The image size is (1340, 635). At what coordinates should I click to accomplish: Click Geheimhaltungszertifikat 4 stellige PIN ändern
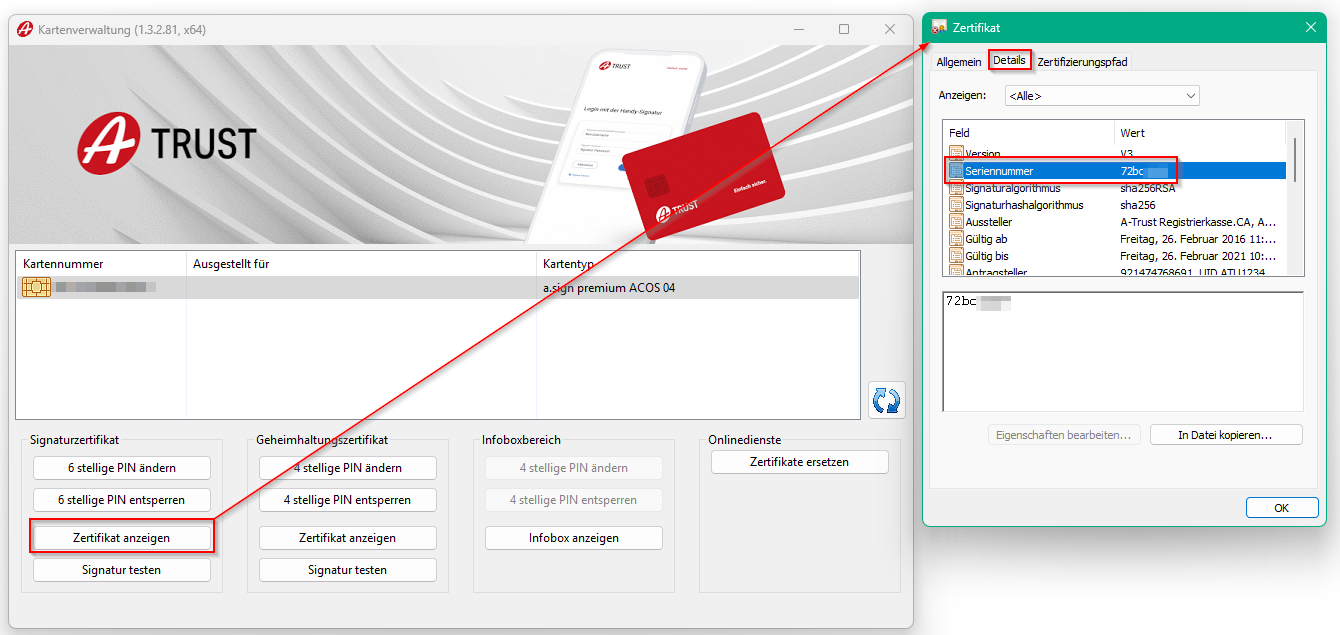pyautogui.click(x=348, y=468)
